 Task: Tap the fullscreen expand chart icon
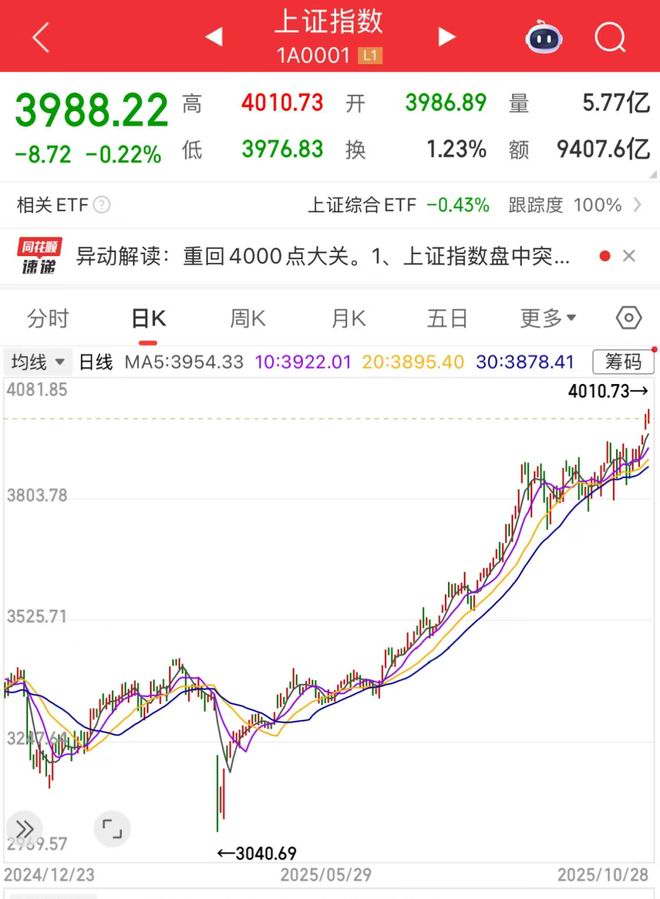coord(112,828)
